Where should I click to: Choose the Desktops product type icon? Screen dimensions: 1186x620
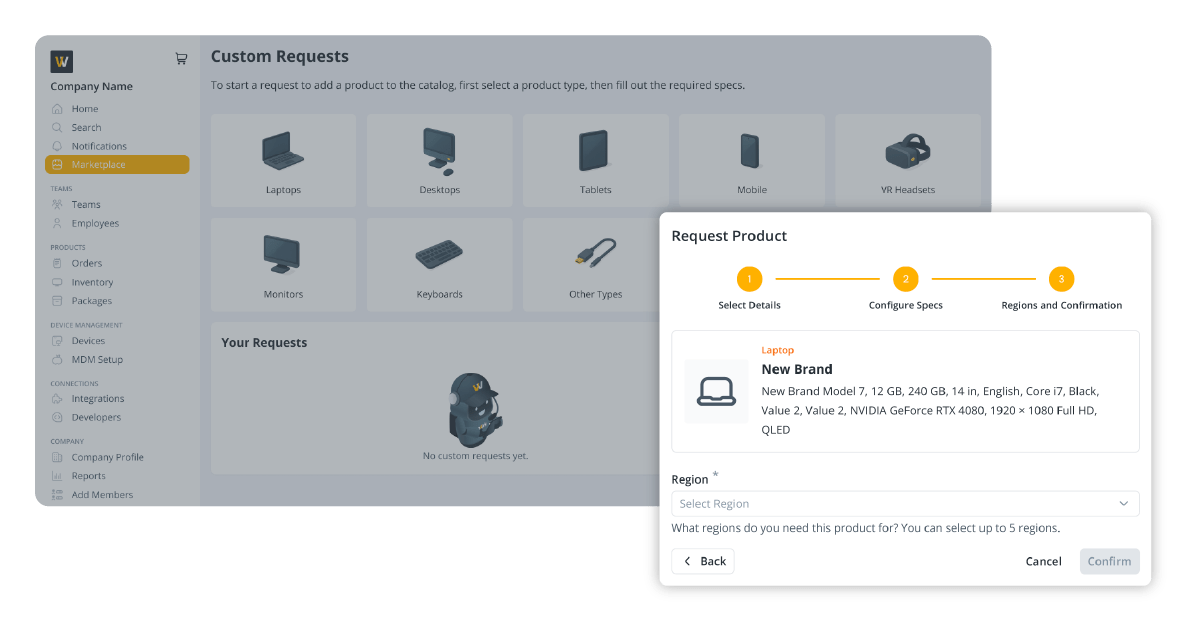pos(439,152)
